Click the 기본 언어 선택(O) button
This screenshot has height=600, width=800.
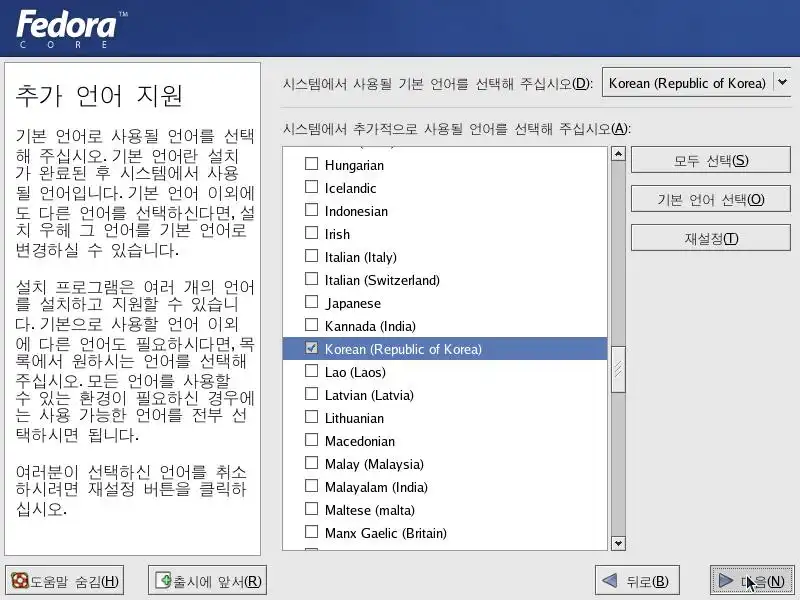click(x=711, y=199)
